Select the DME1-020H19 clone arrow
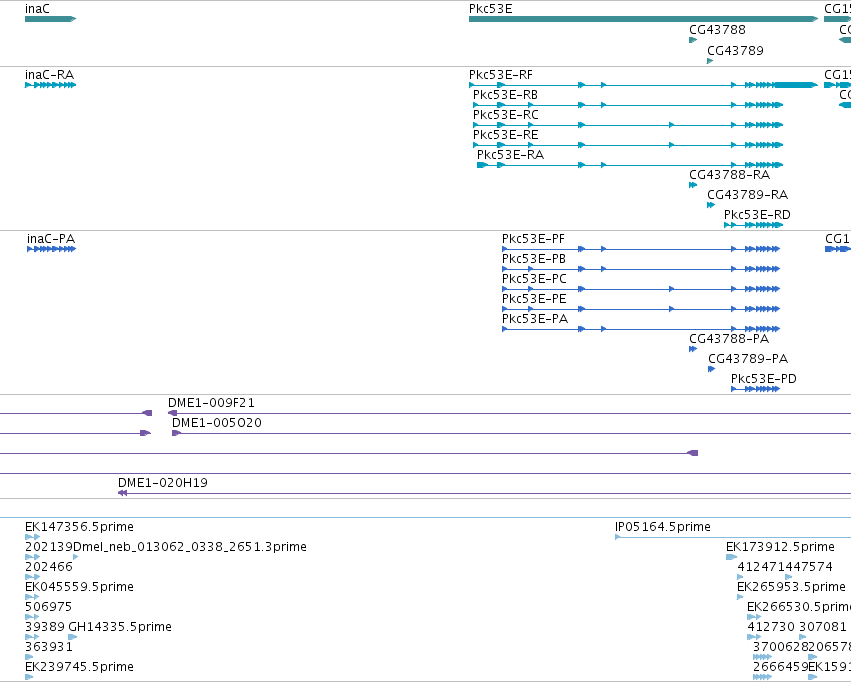The width and height of the screenshot is (851, 682). (x=123, y=493)
